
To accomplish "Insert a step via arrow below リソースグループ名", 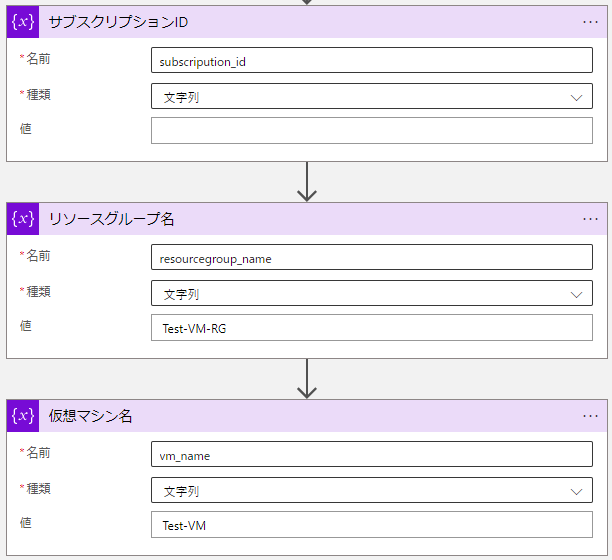I will (x=307, y=379).
